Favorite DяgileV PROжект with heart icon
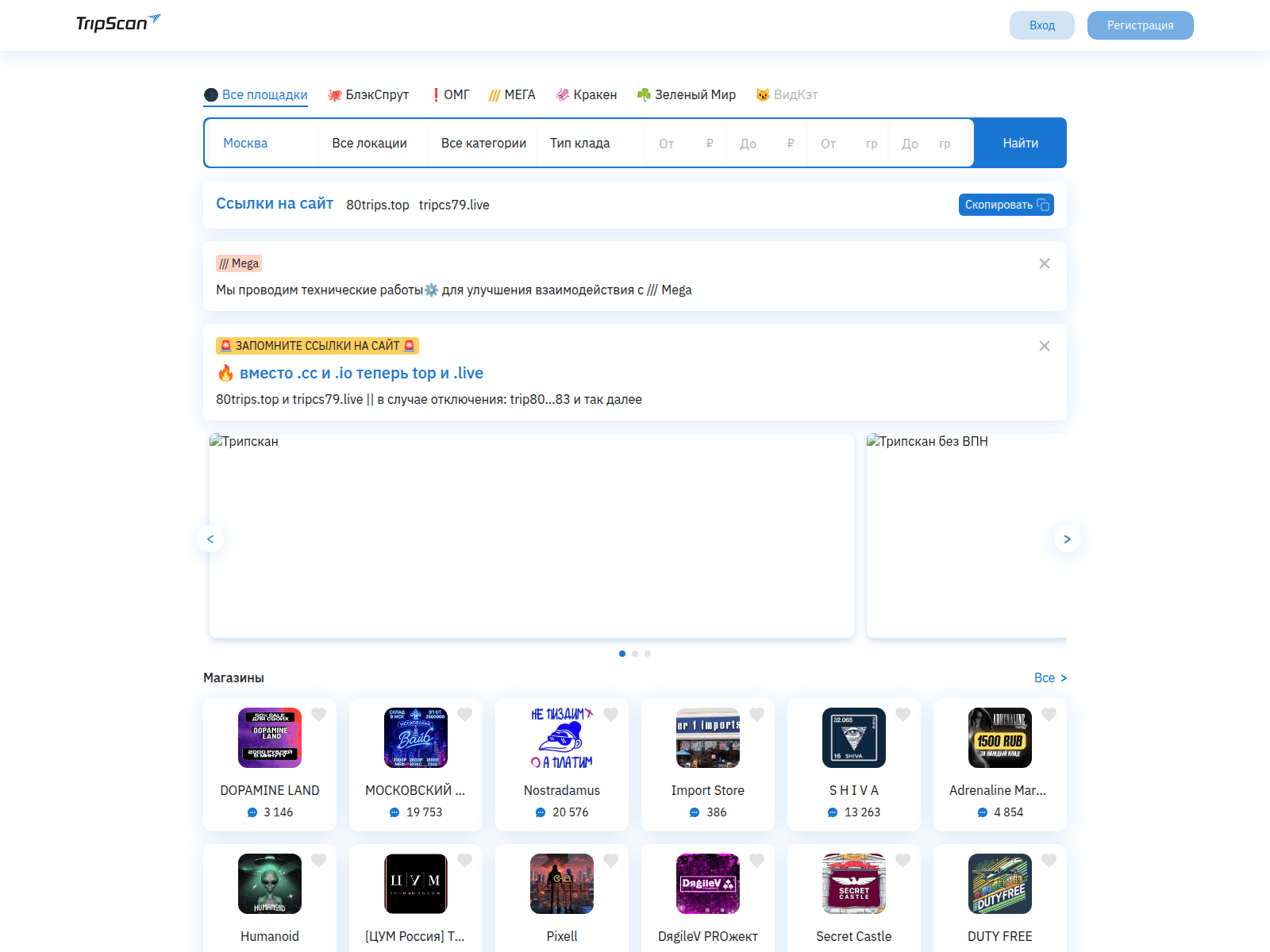Image resolution: width=1270 pixels, height=952 pixels. pyautogui.click(x=757, y=861)
